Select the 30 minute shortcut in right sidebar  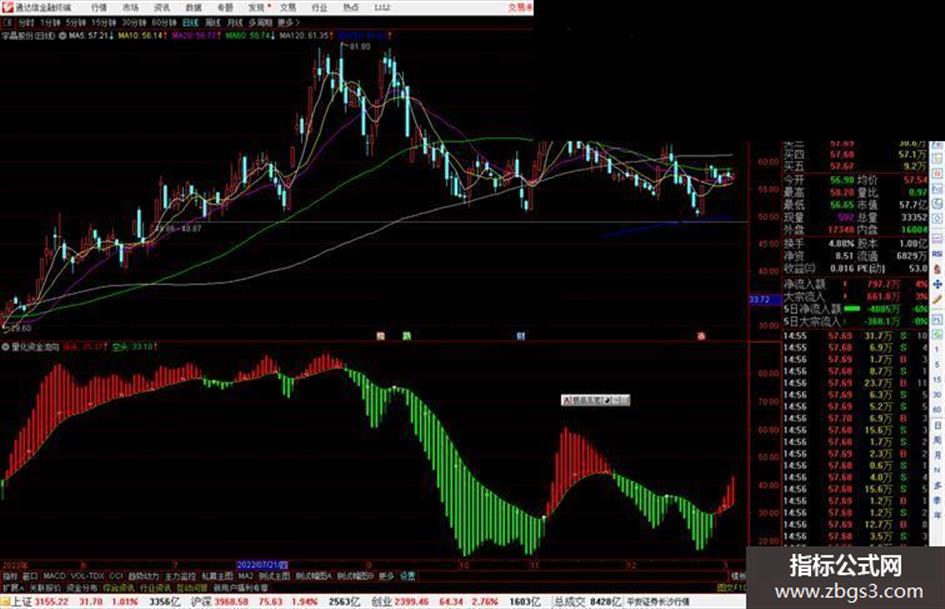click(937, 395)
